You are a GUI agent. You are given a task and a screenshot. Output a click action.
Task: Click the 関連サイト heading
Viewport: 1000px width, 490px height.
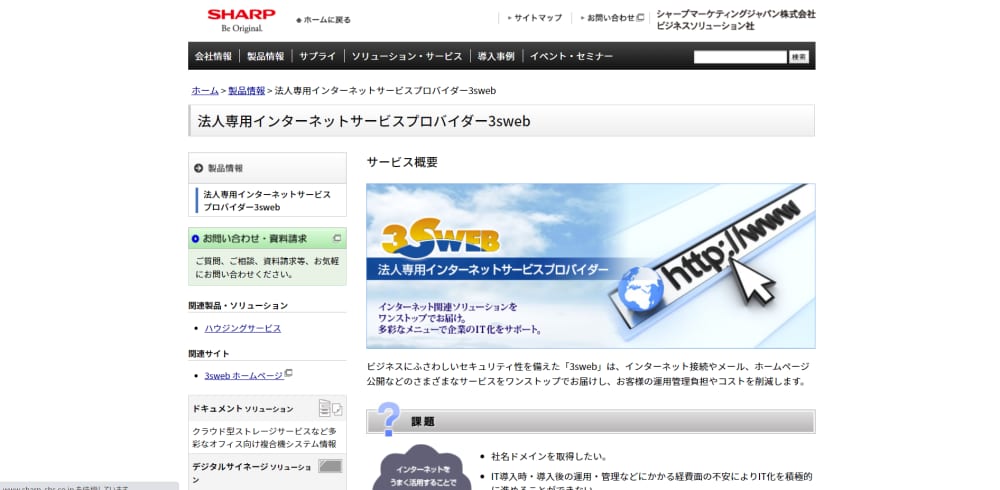tap(209, 353)
